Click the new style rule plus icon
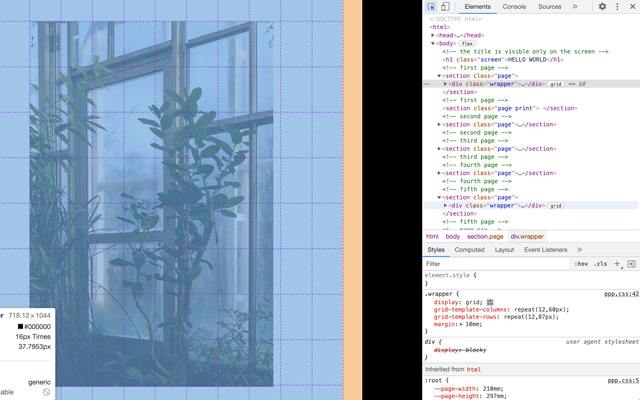This screenshot has width=640, height=400. tap(617, 264)
